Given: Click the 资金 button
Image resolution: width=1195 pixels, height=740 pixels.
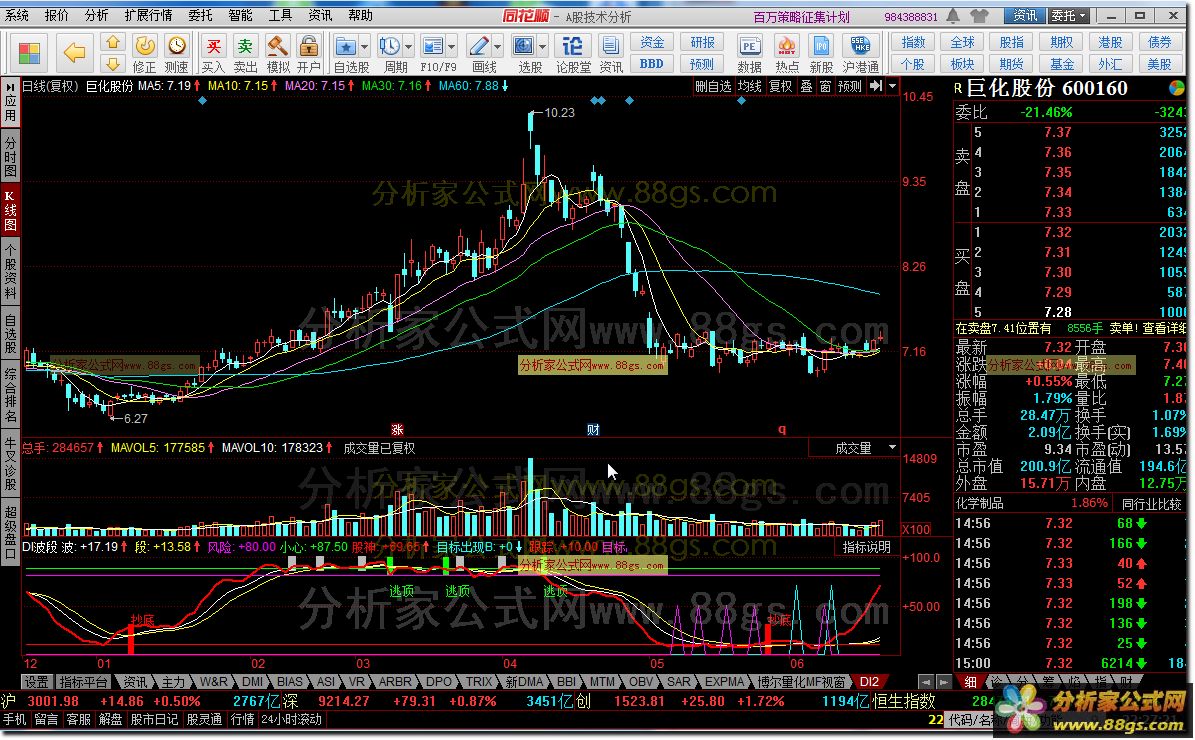Looking at the screenshot, I should [x=652, y=43].
